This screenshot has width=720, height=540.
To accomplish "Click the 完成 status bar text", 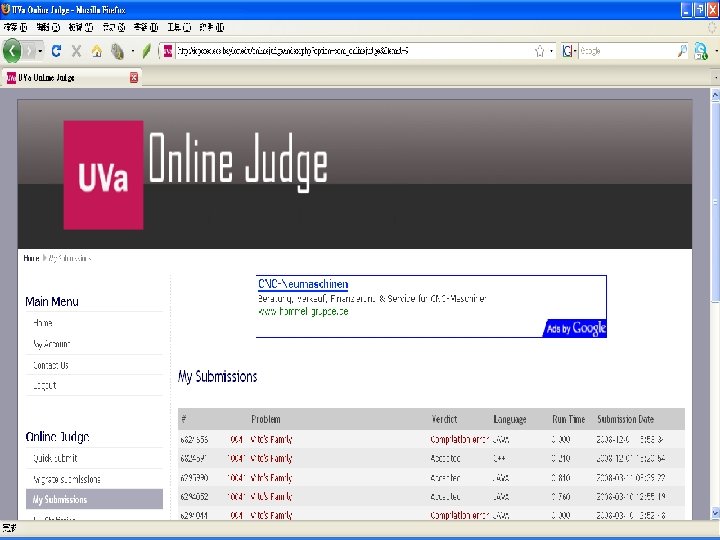I will click(9, 528).
